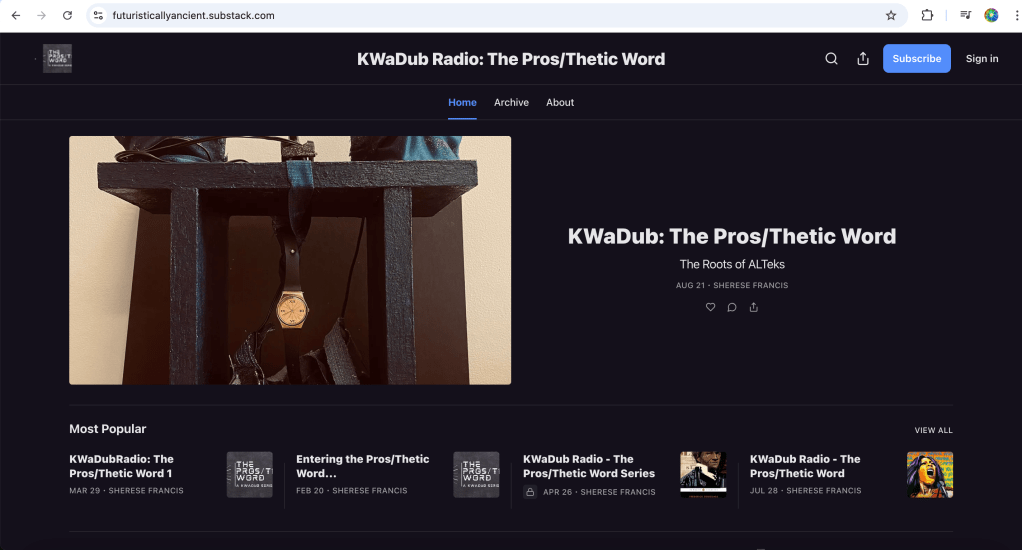Reload the page
This screenshot has height=550, width=1022.
[x=67, y=16]
